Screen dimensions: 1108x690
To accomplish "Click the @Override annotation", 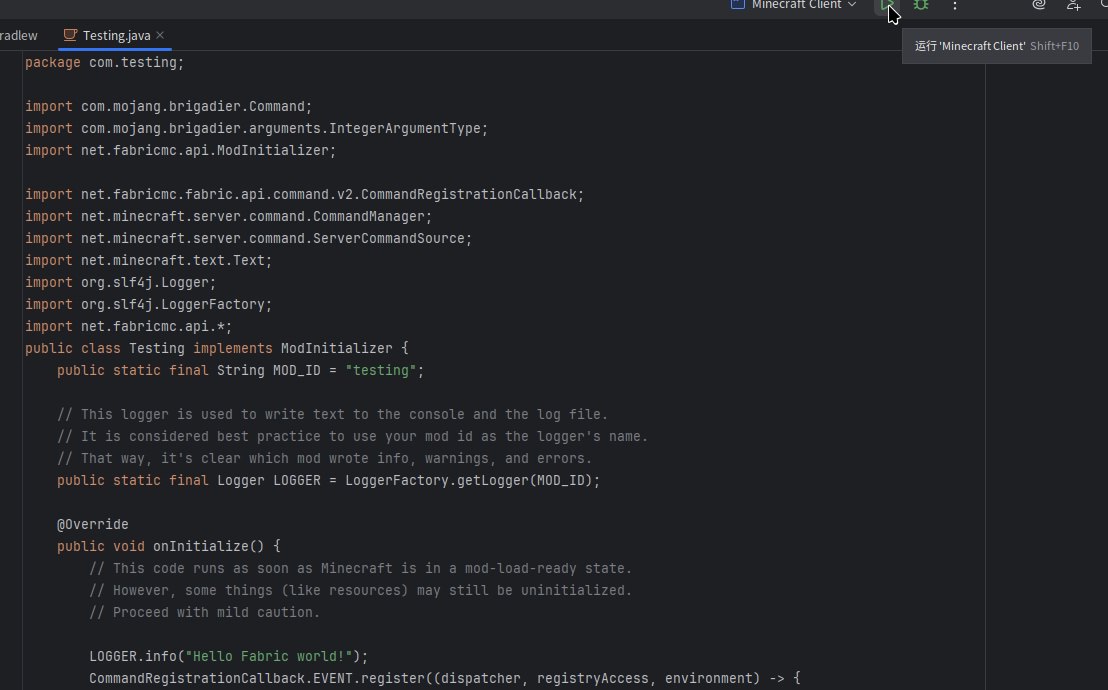I will click(92, 524).
